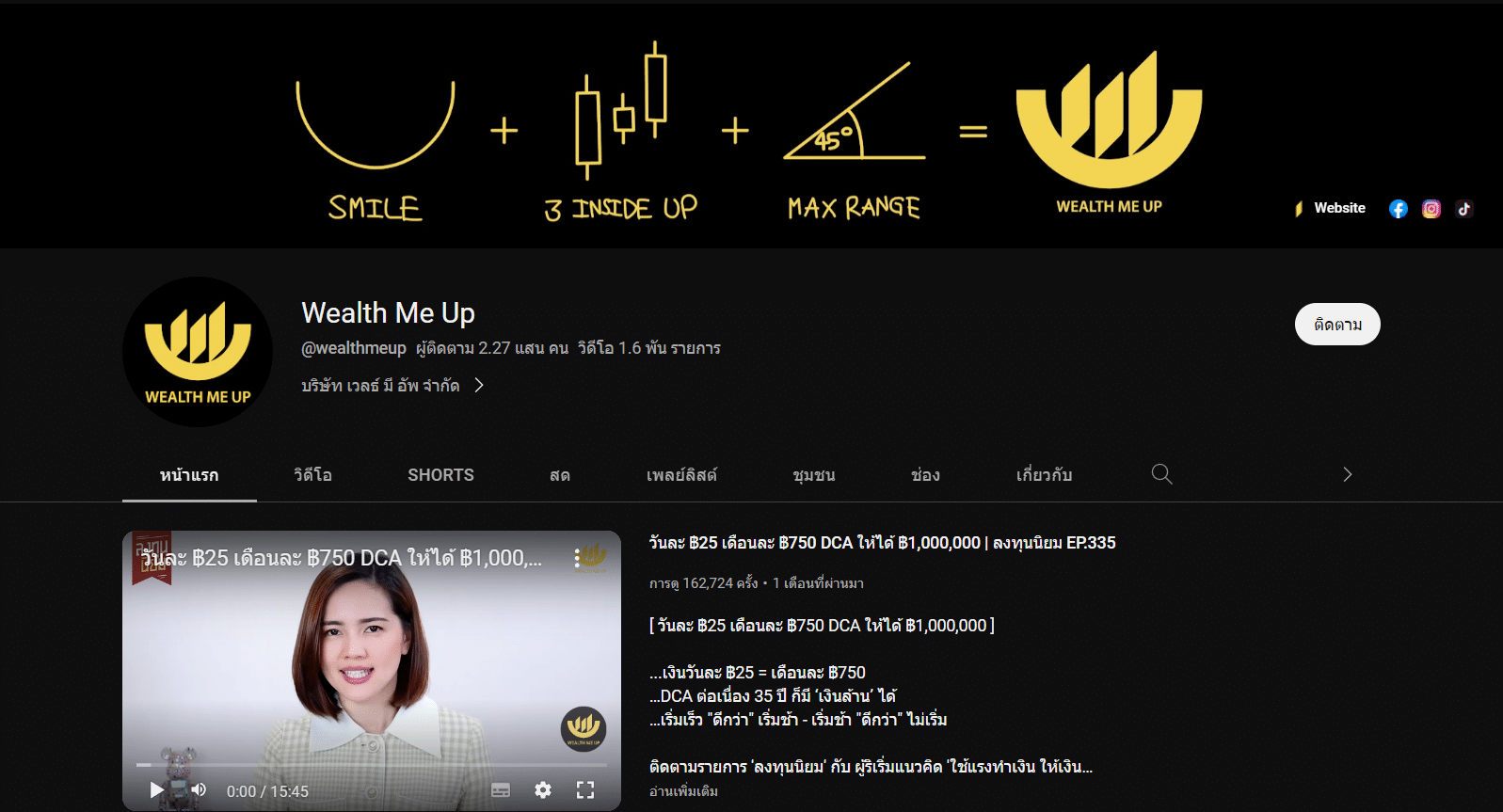
Task: Switch to the เพลย์ลิสต์ tab
Action: (681, 475)
